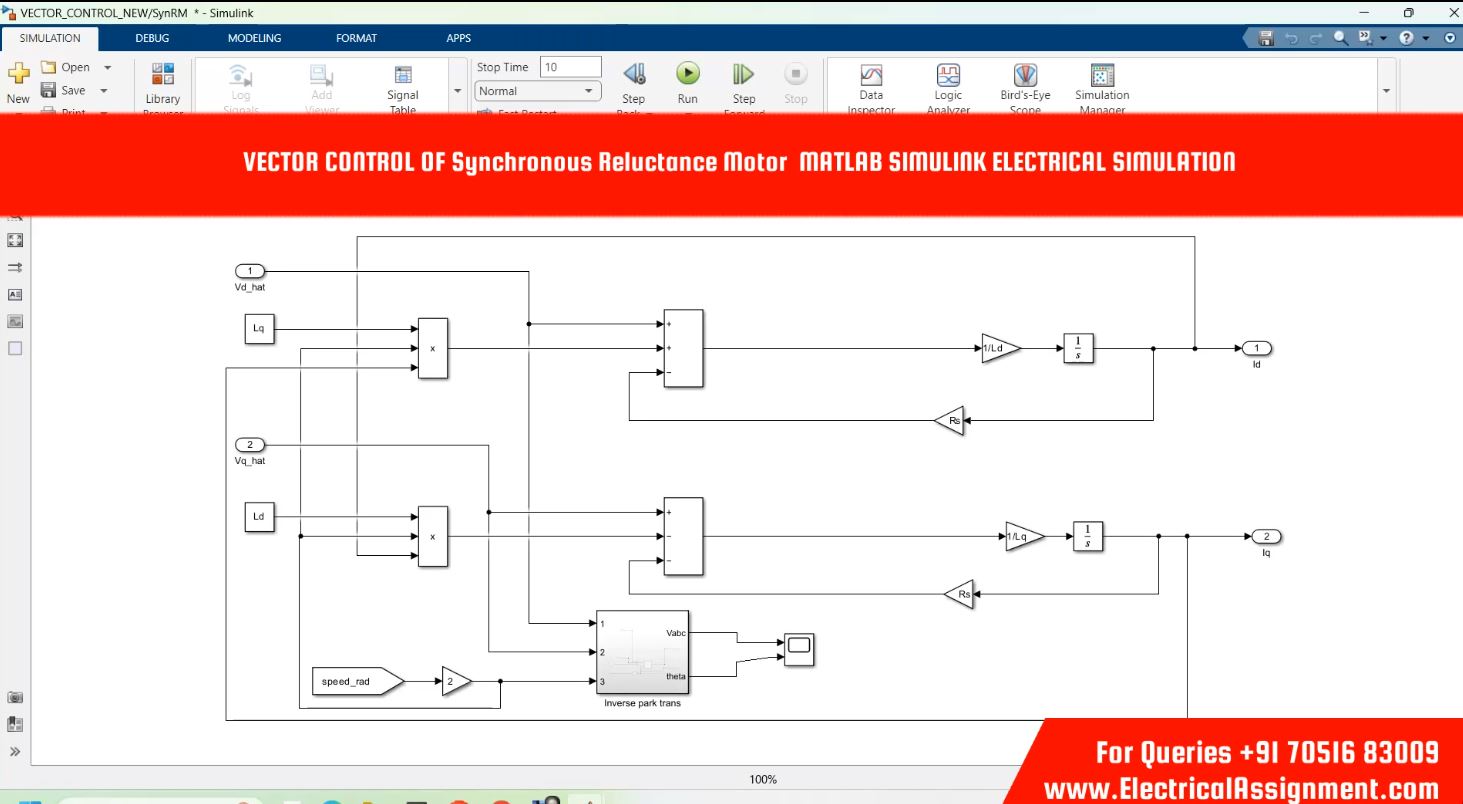Open the Library Browser
1463x804 pixels.
point(162,75)
